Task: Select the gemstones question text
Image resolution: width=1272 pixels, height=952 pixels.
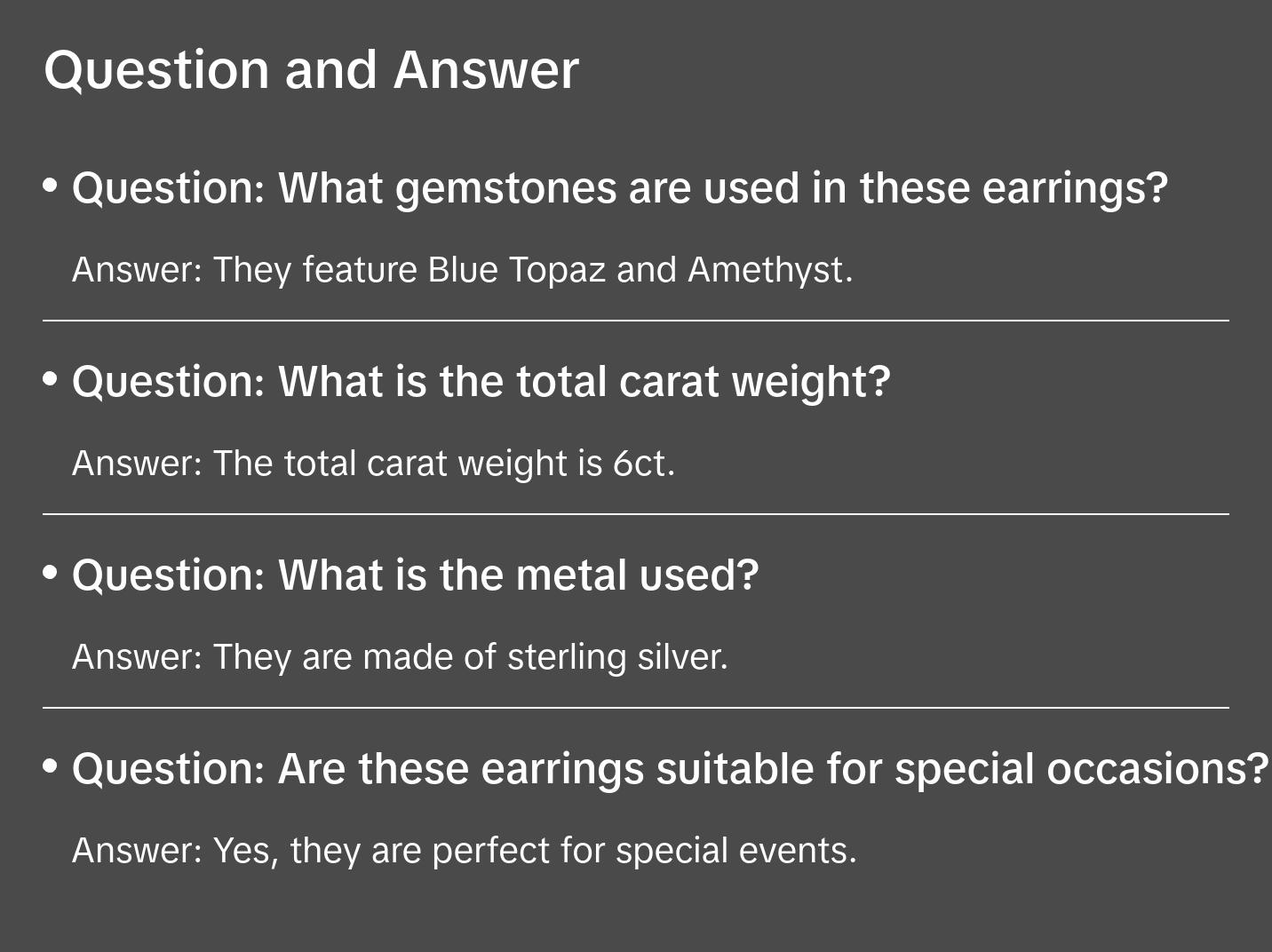Action: (x=619, y=188)
